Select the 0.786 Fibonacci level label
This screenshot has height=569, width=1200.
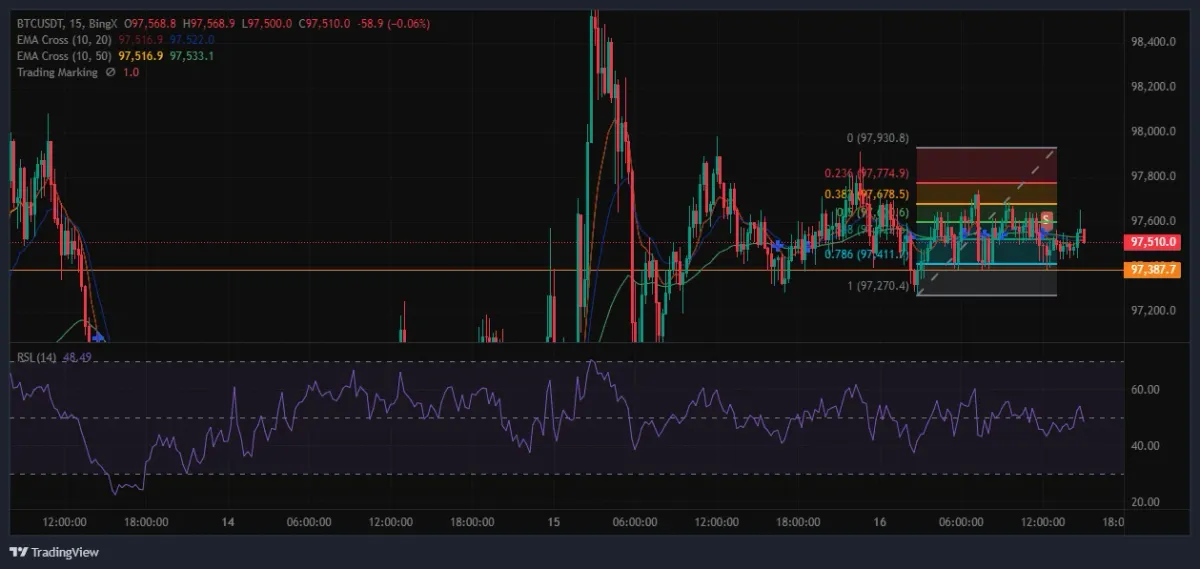click(866, 254)
